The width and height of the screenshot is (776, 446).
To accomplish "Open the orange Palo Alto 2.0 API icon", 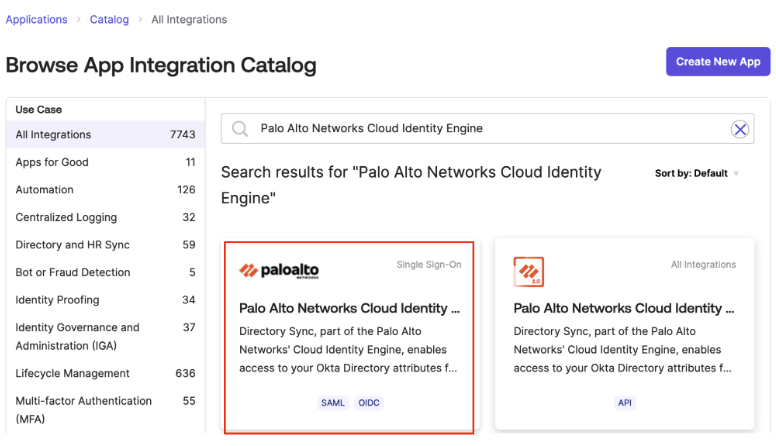I will pyautogui.click(x=528, y=272).
